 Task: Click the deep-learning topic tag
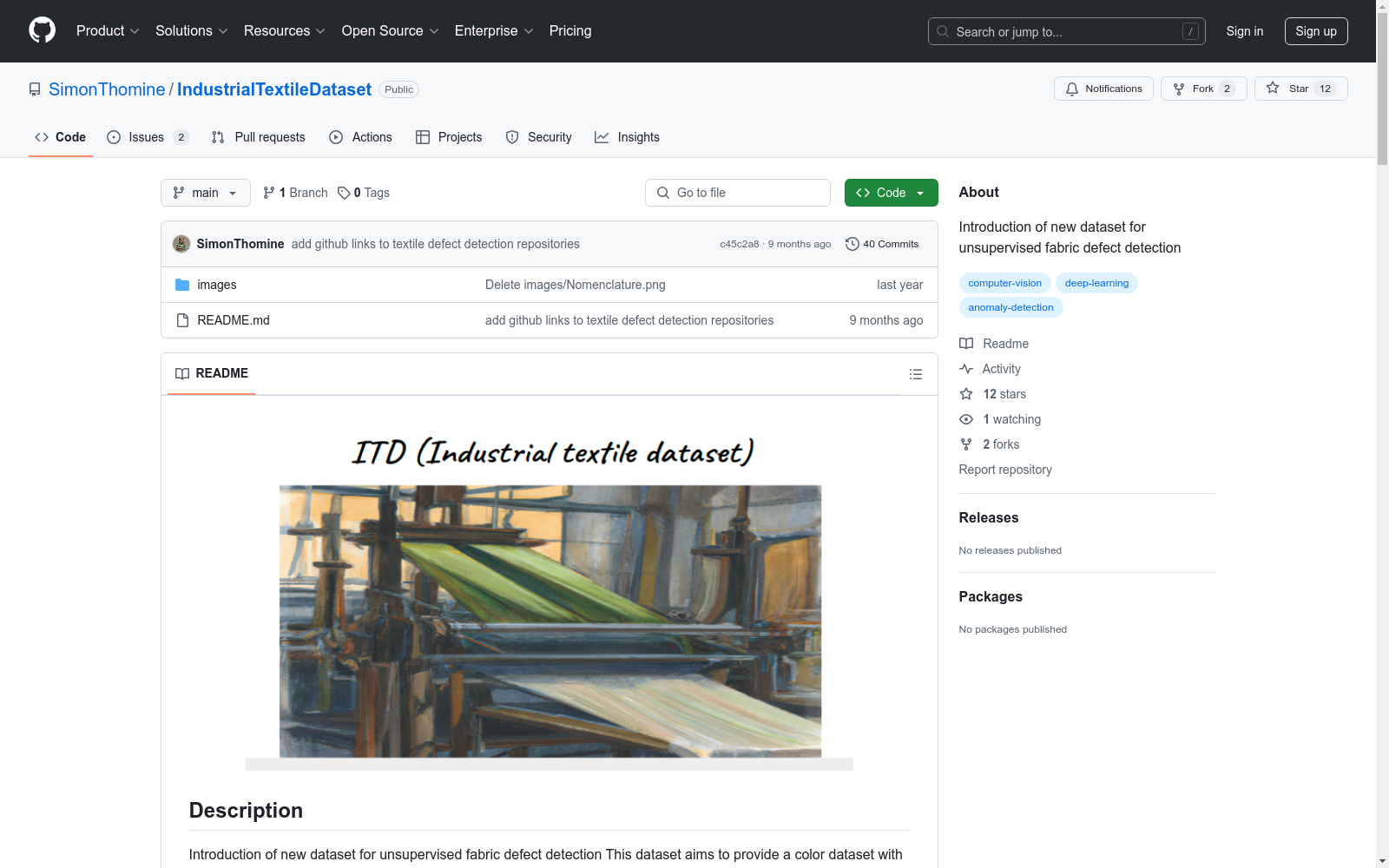[x=1096, y=283]
